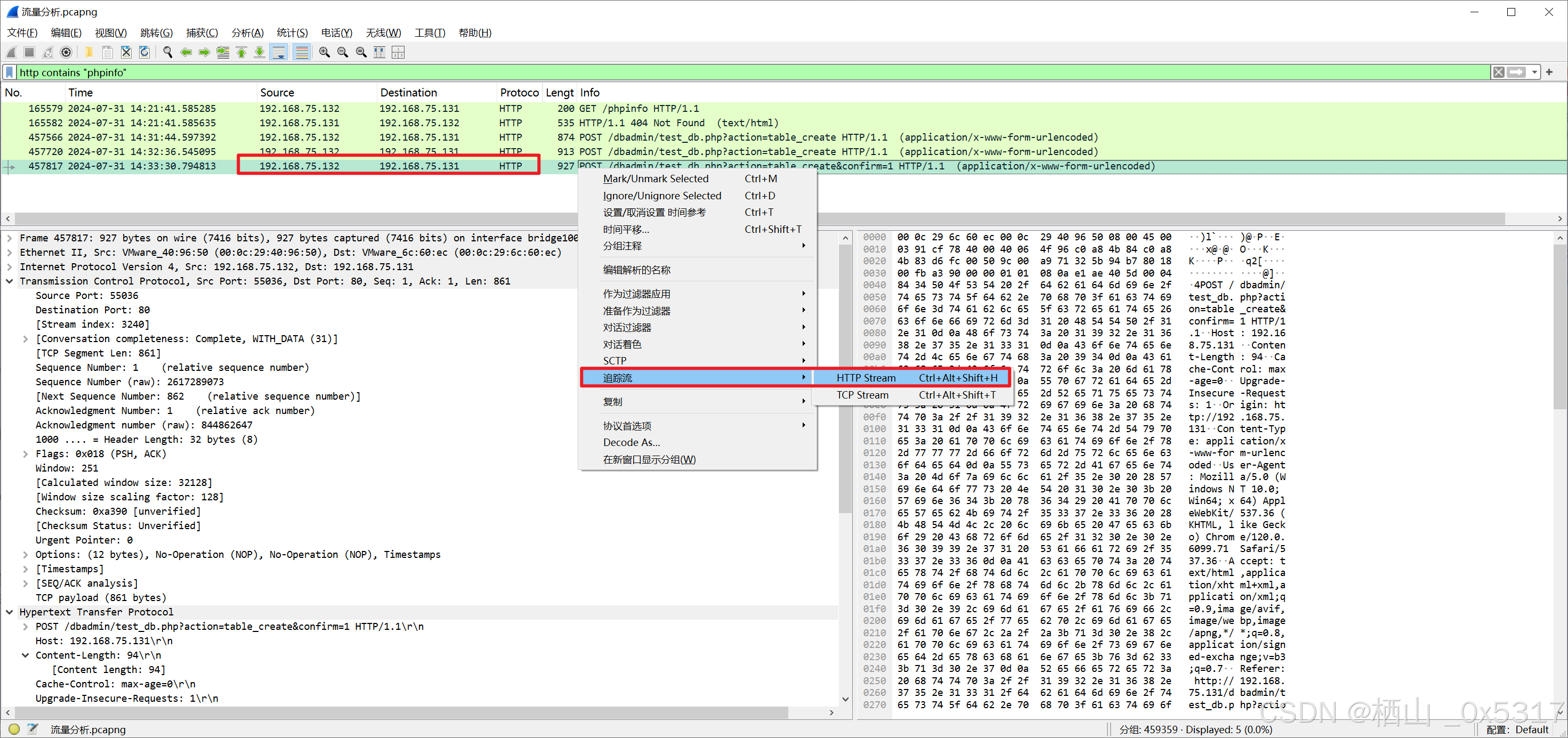This screenshot has width=1568, height=738.
Task: Open the find packet magnifier tool
Action: click(x=167, y=52)
